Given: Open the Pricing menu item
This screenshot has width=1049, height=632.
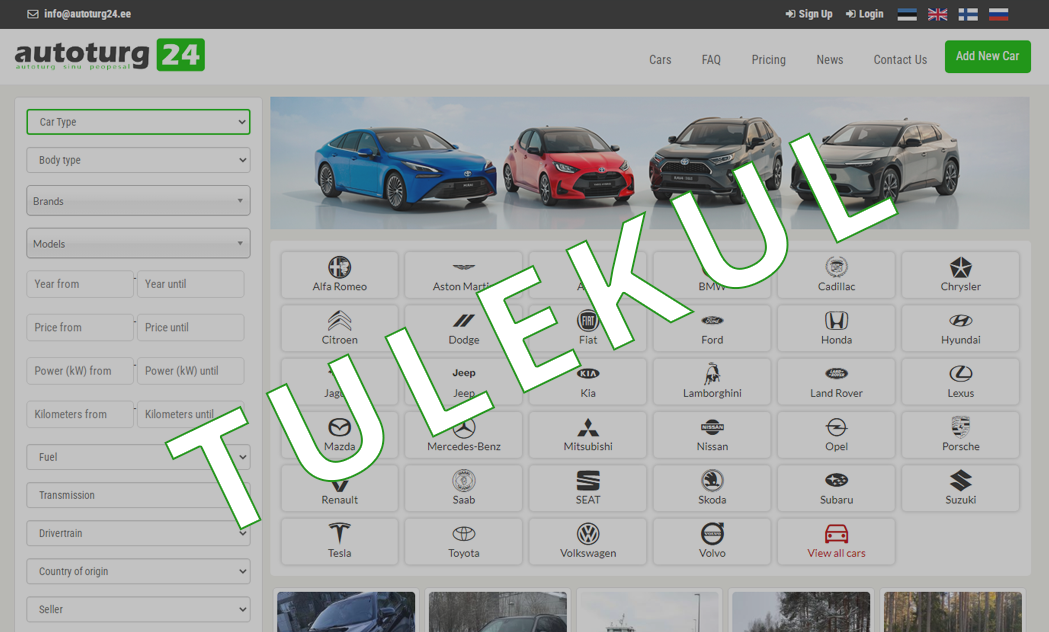Looking at the screenshot, I should coord(768,60).
